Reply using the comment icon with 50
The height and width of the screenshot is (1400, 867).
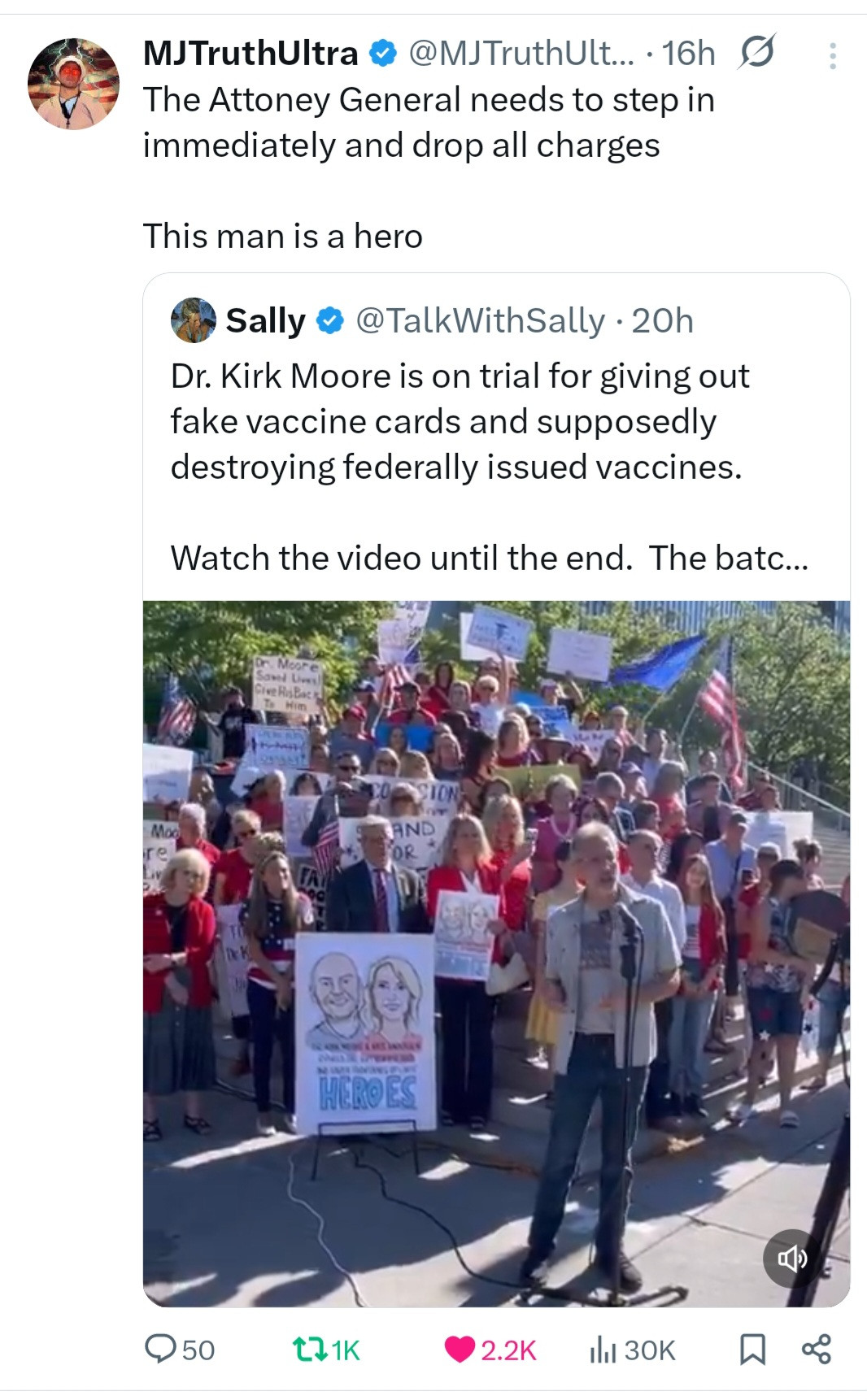[x=179, y=1350]
